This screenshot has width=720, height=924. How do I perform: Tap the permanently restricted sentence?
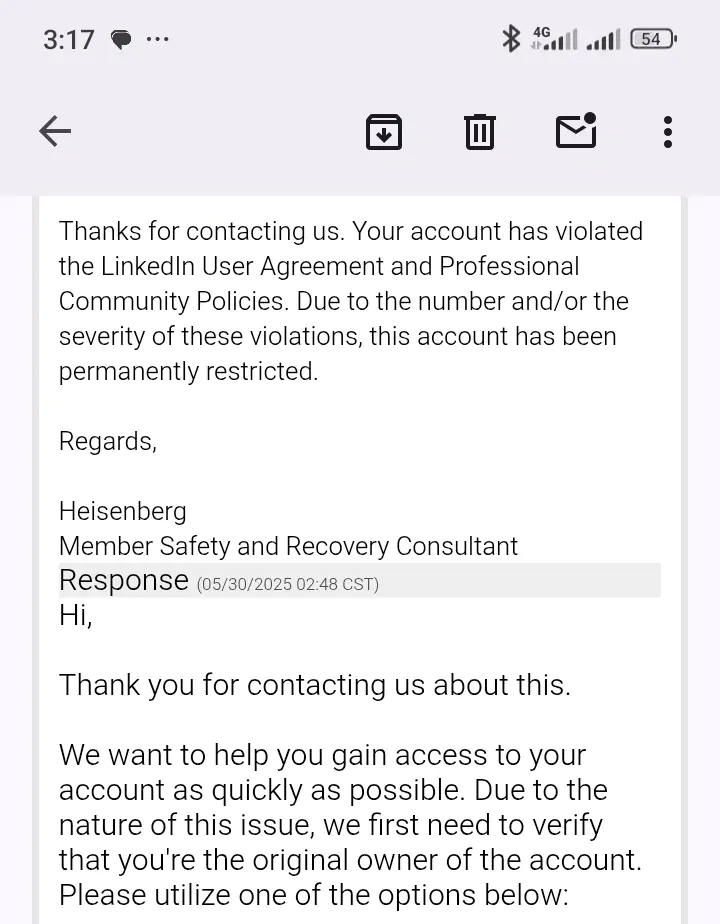188,371
